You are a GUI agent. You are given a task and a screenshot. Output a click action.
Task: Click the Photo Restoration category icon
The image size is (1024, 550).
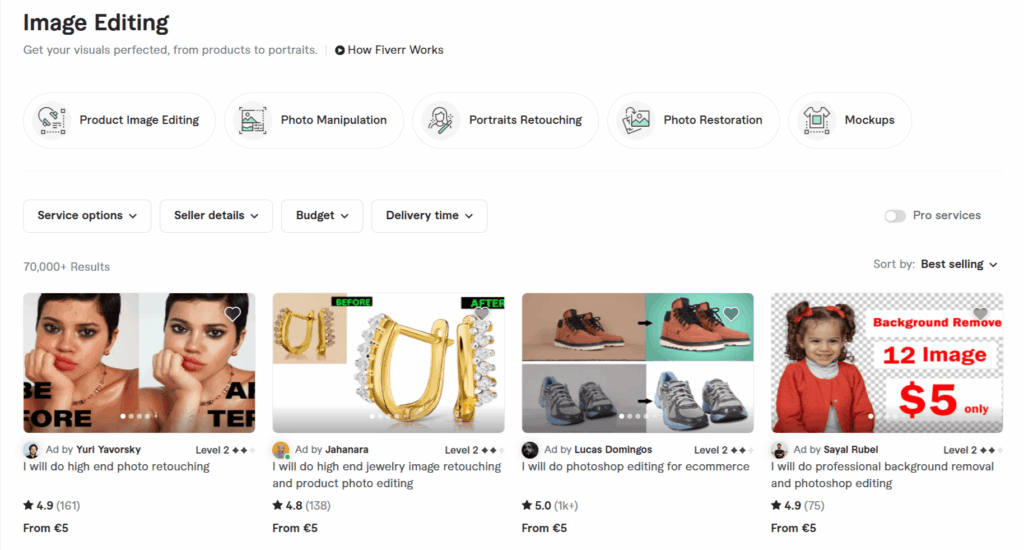point(636,120)
